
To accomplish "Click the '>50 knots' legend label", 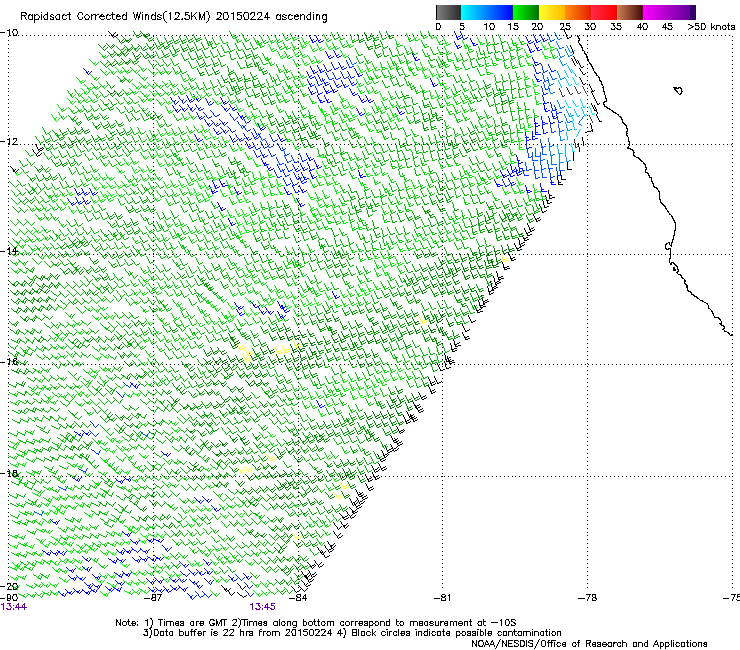I will [x=711, y=26].
